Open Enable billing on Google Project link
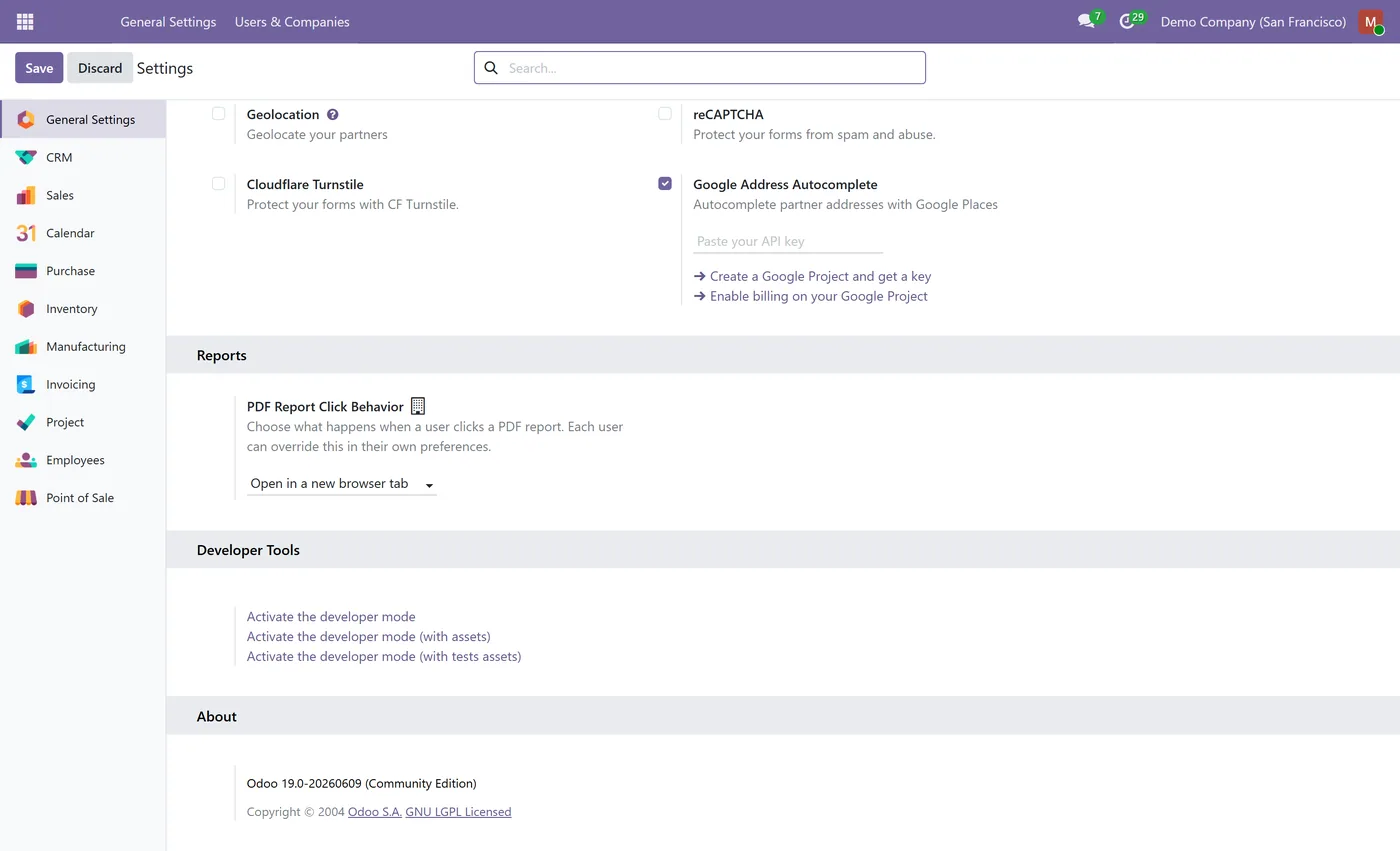 point(810,296)
